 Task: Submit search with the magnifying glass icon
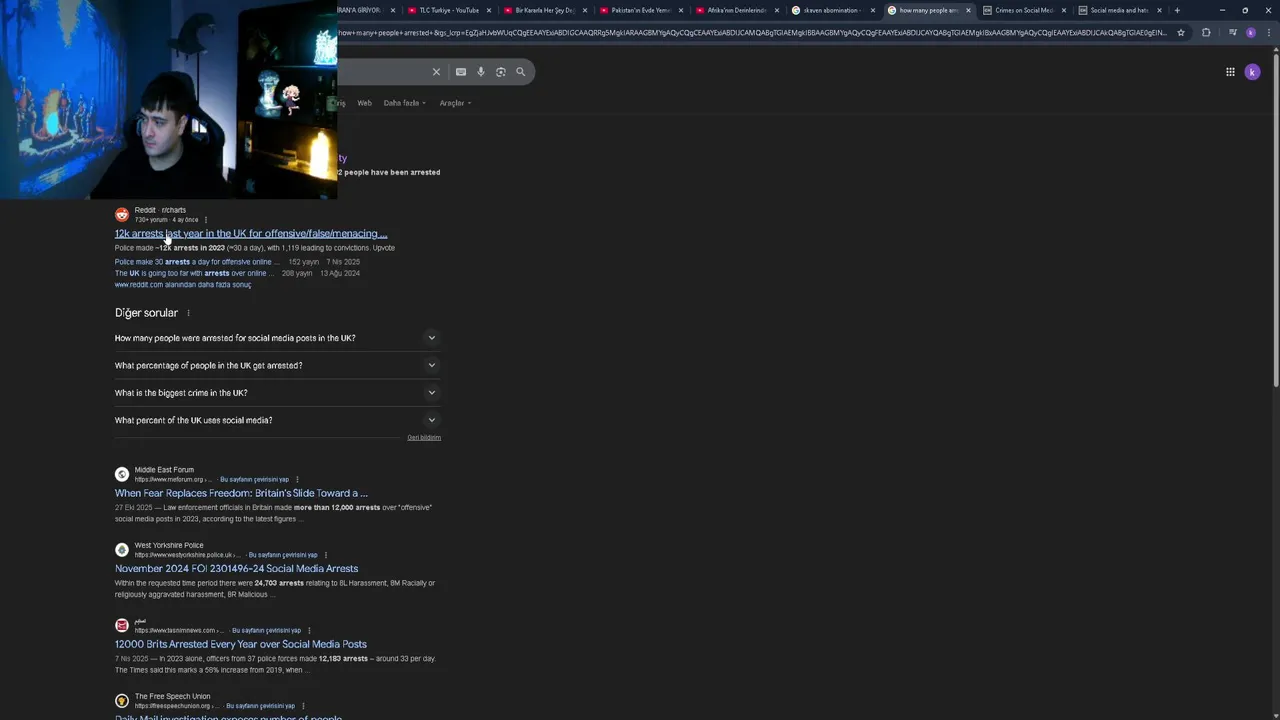pyautogui.click(x=521, y=72)
